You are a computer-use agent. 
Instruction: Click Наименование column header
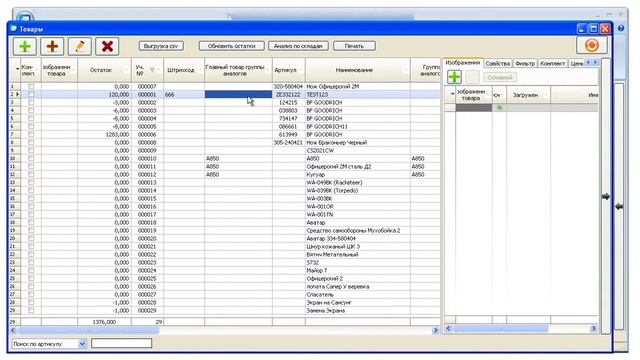(x=354, y=70)
